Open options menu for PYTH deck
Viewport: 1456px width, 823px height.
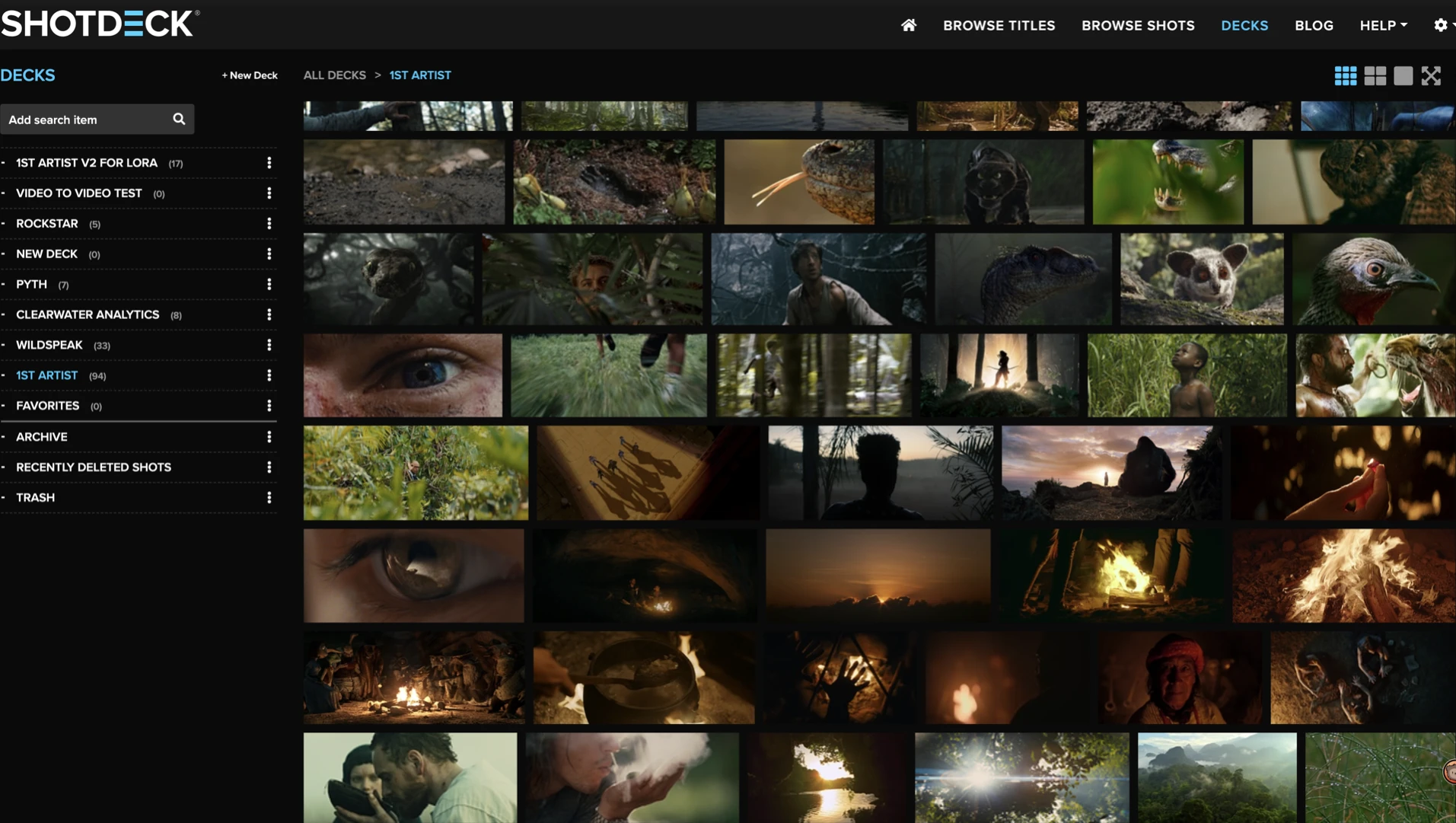pos(269,284)
